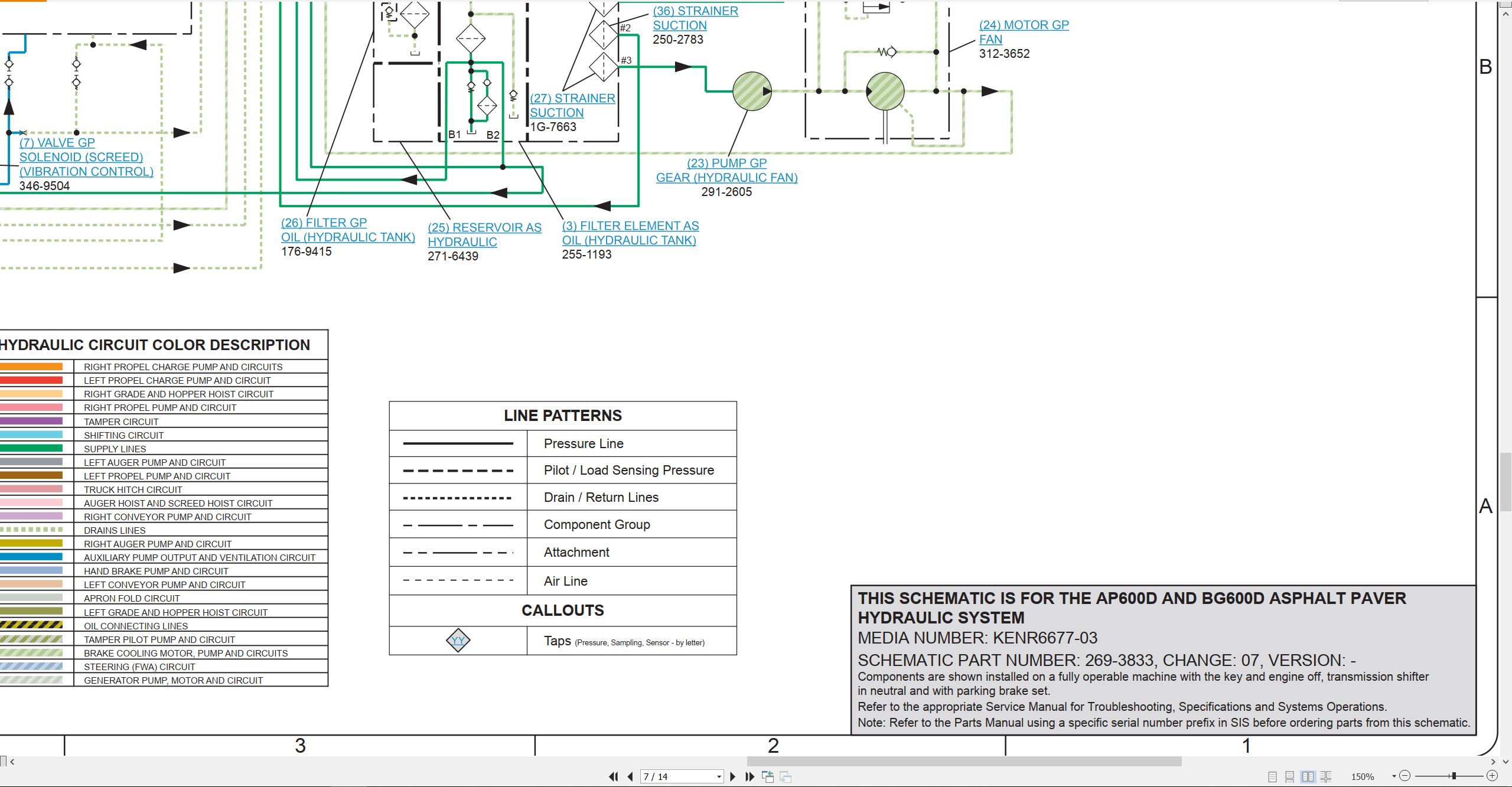Click the zoom out minus icon
1512x787 pixels.
(x=1405, y=776)
